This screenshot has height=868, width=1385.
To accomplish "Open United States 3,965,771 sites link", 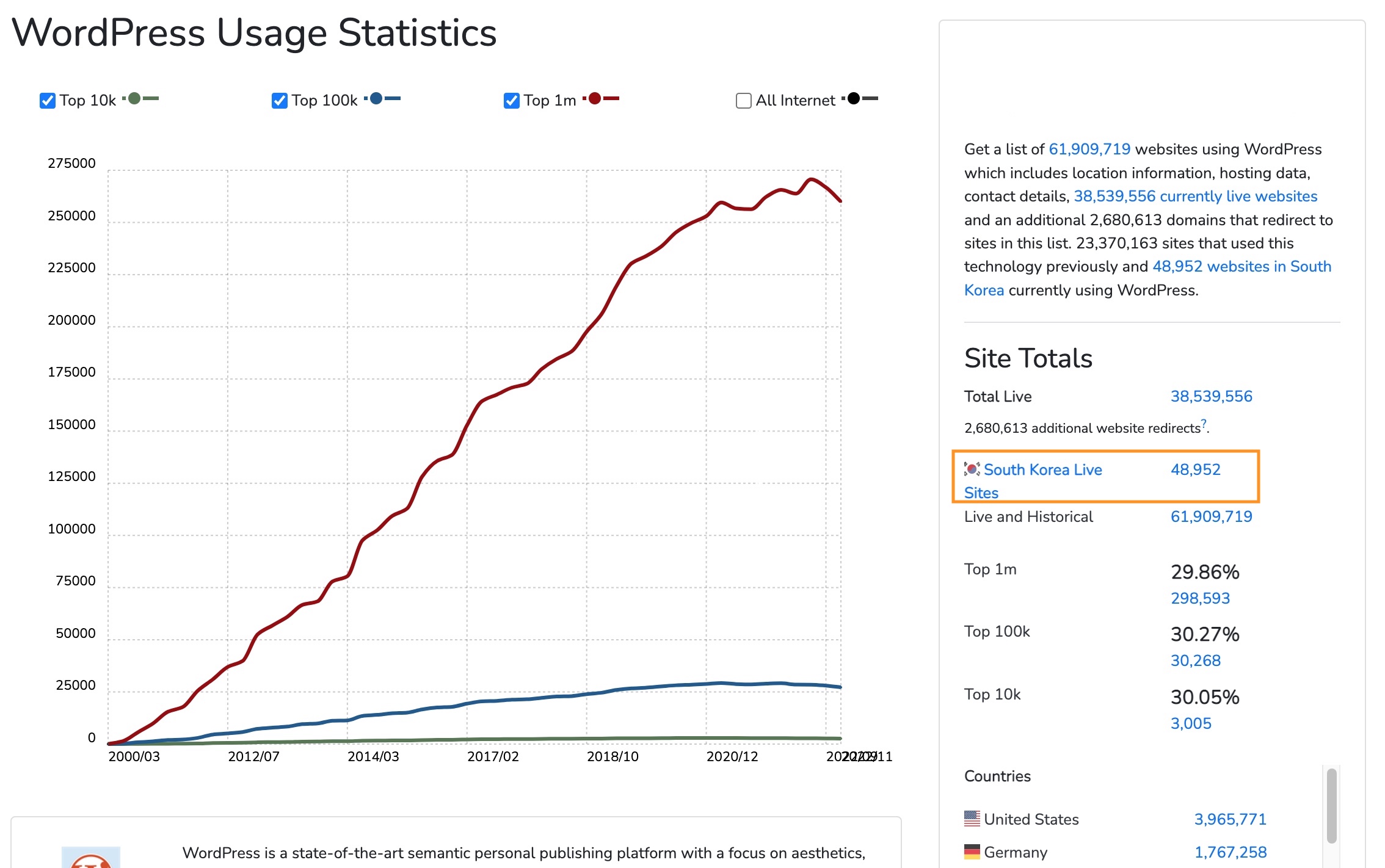I will 1229,819.
